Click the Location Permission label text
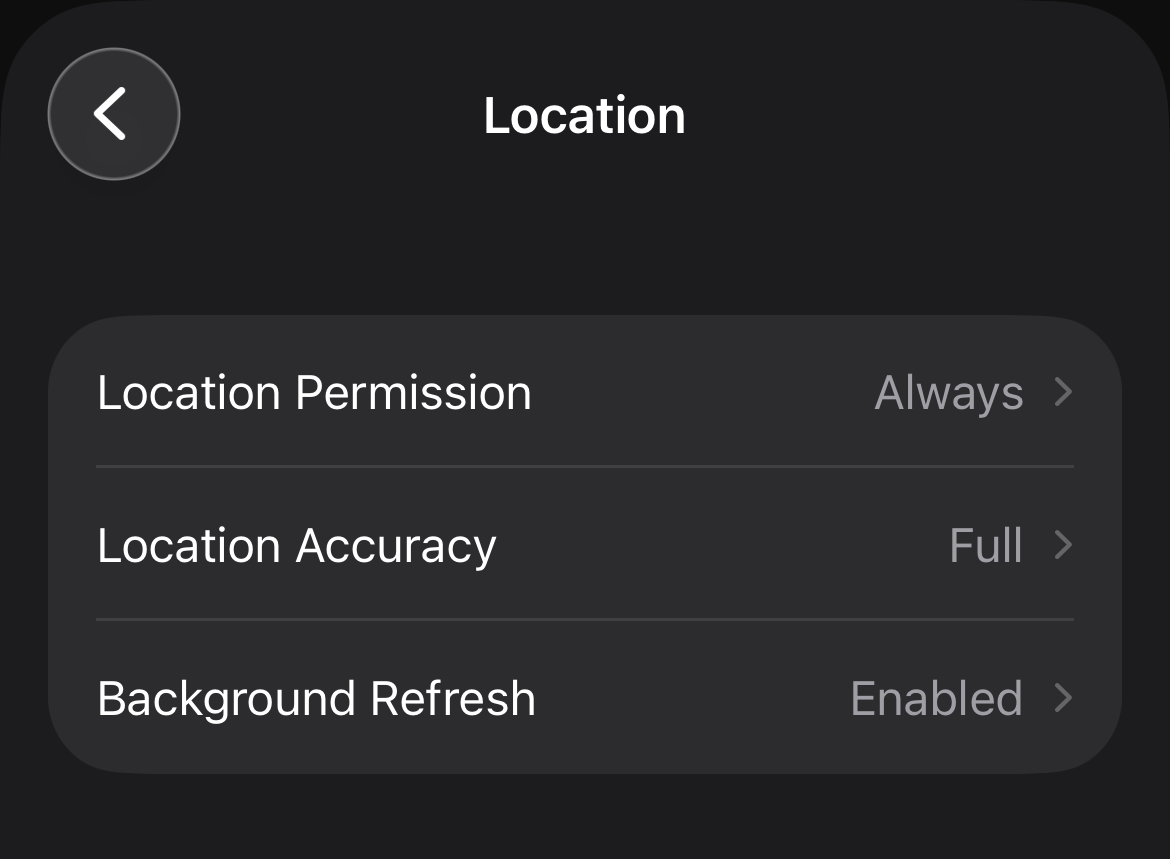 [314, 393]
